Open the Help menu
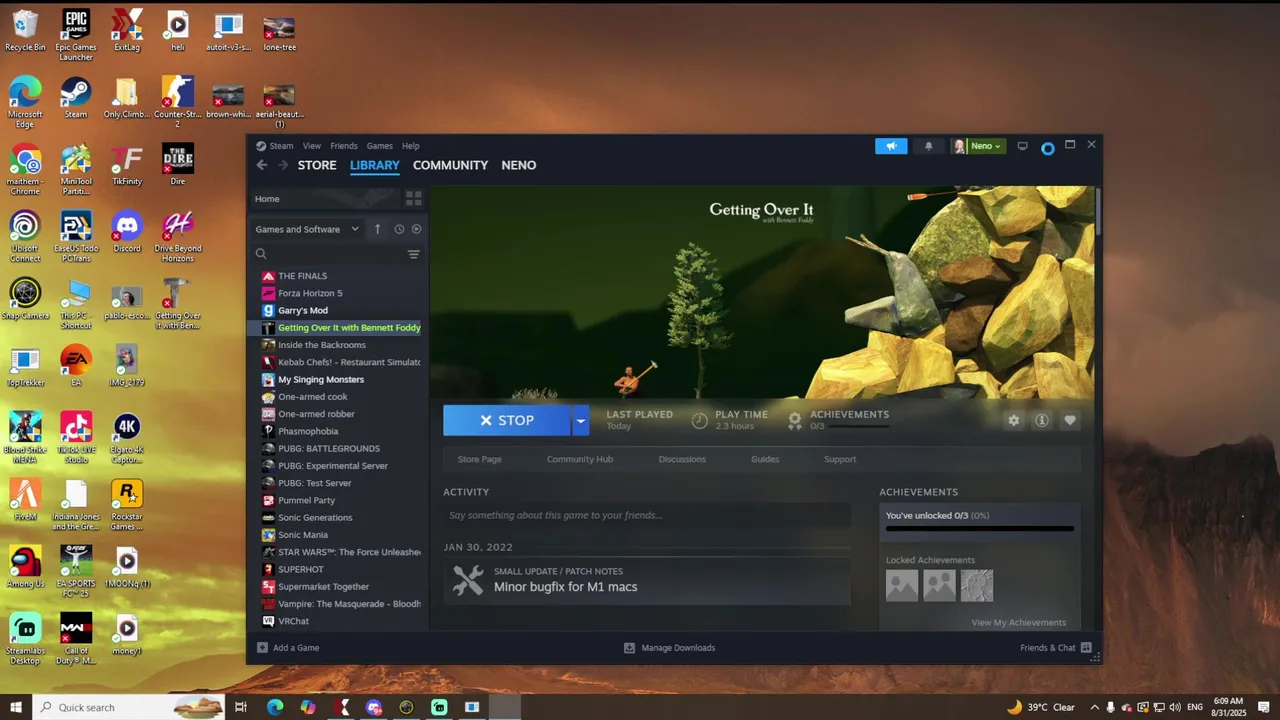Image resolution: width=1280 pixels, height=720 pixels. tap(411, 146)
